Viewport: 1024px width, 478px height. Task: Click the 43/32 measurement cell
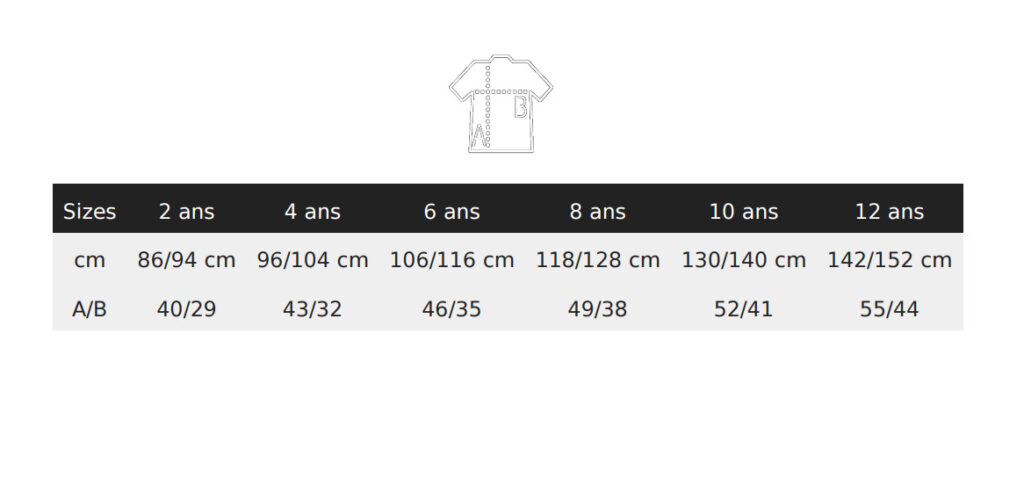312,309
